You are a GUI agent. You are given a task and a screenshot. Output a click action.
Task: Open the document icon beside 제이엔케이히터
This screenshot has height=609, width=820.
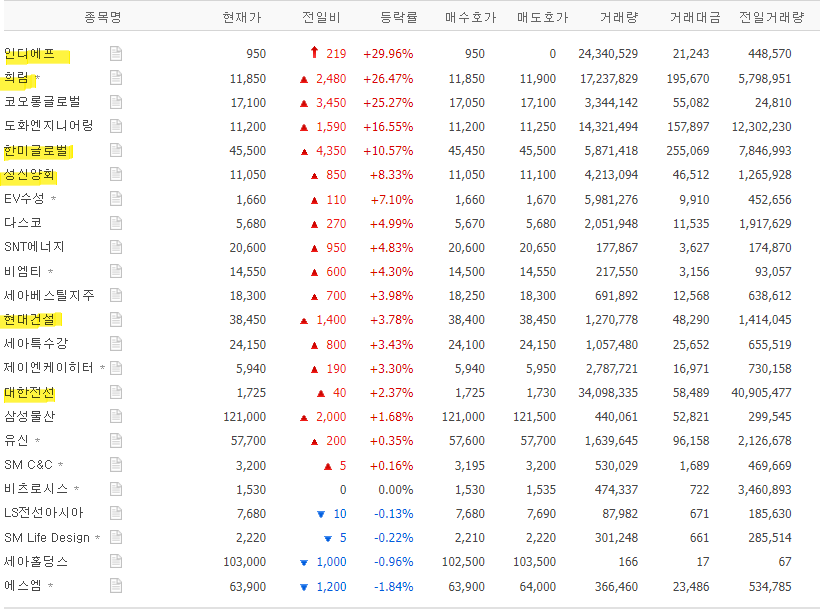(116, 368)
